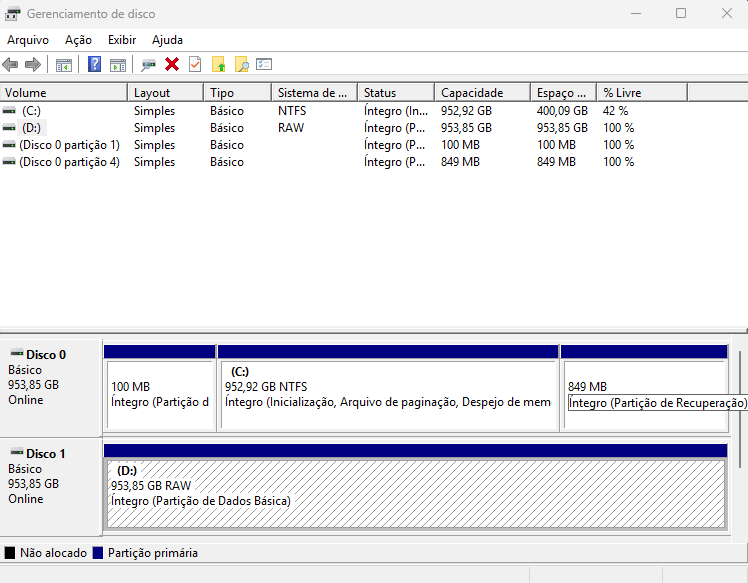The width and height of the screenshot is (748, 583).
Task: Click the yellow folder up-arrow icon
Action: pos(218,64)
